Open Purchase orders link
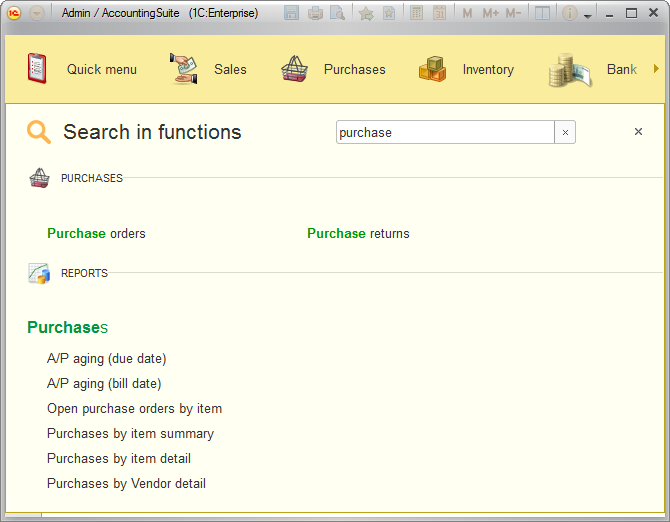The image size is (670, 522). pos(96,234)
